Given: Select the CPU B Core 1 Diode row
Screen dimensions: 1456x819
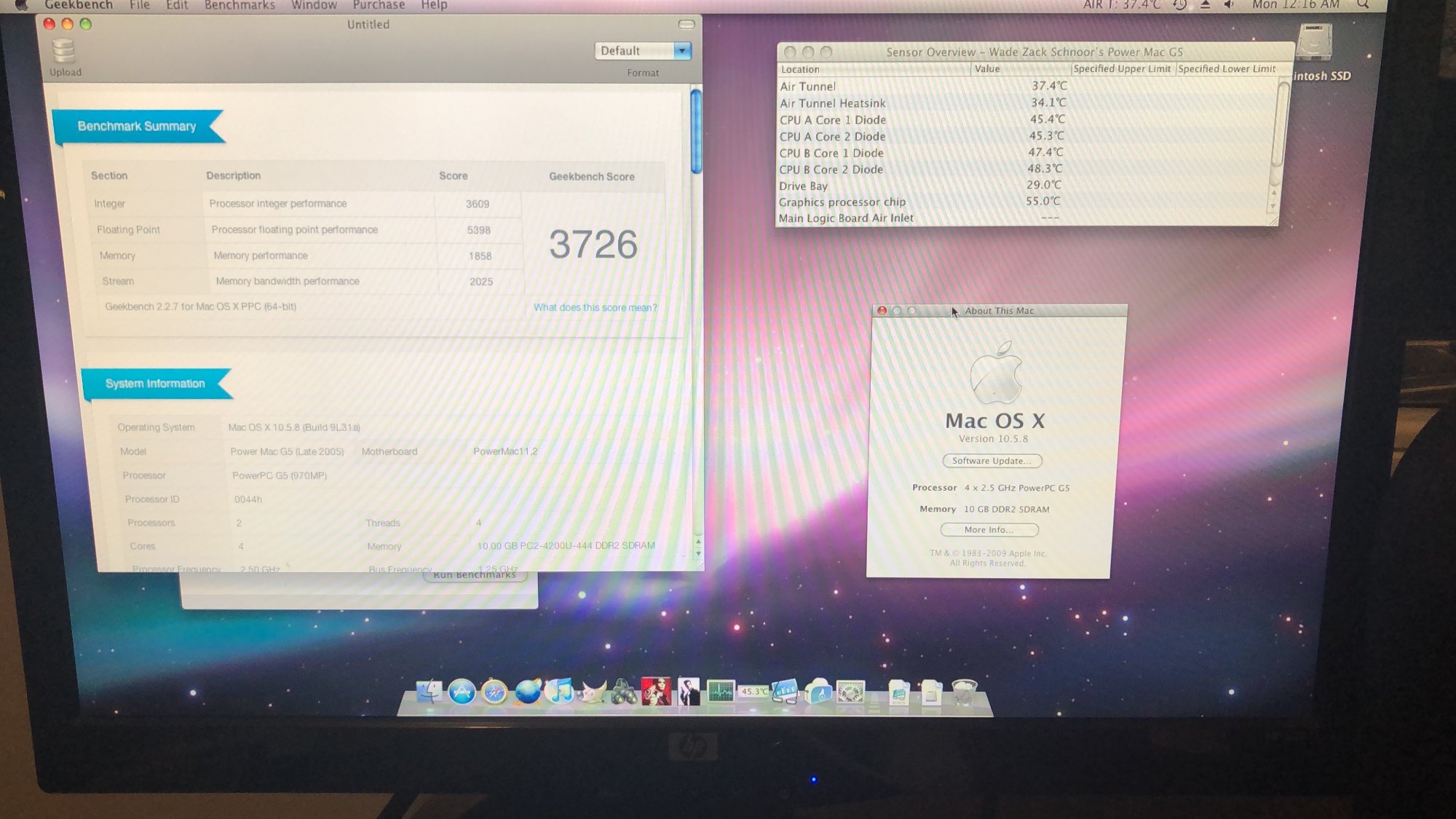Looking at the screenshot, I should (1025, 153).
